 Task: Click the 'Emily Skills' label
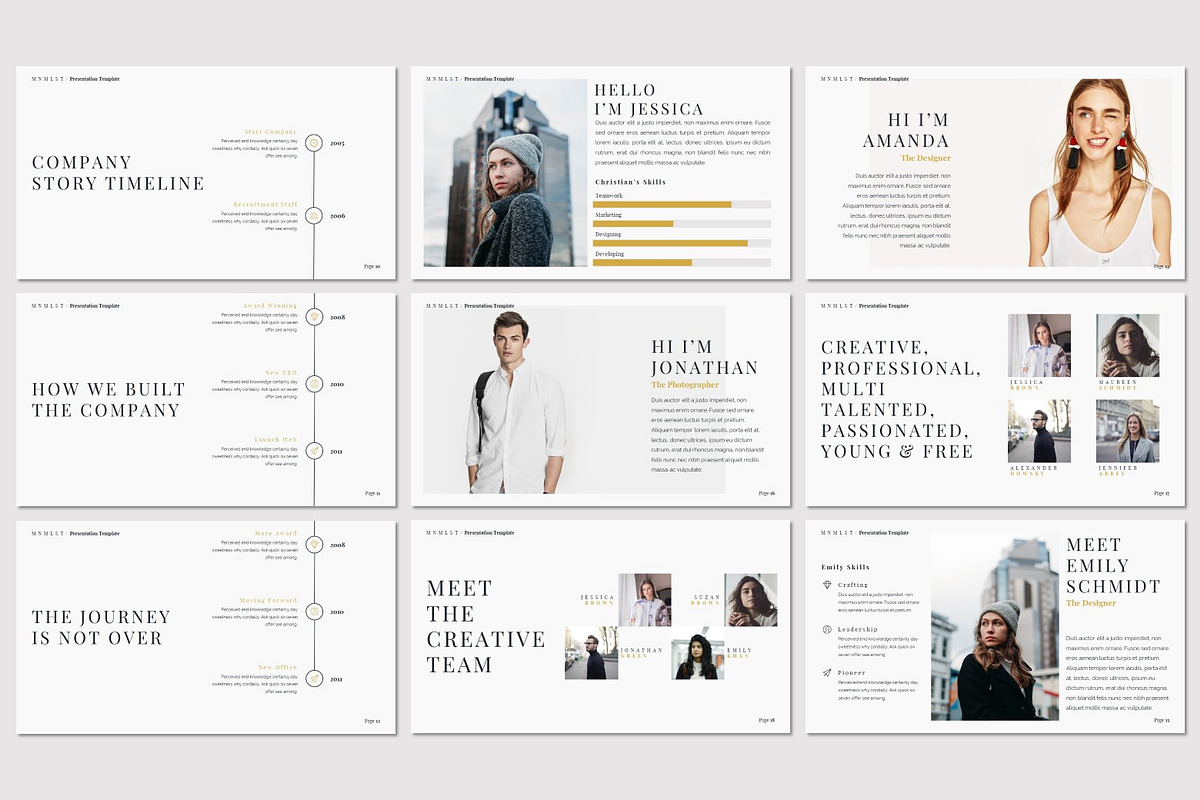pos(845,567)
